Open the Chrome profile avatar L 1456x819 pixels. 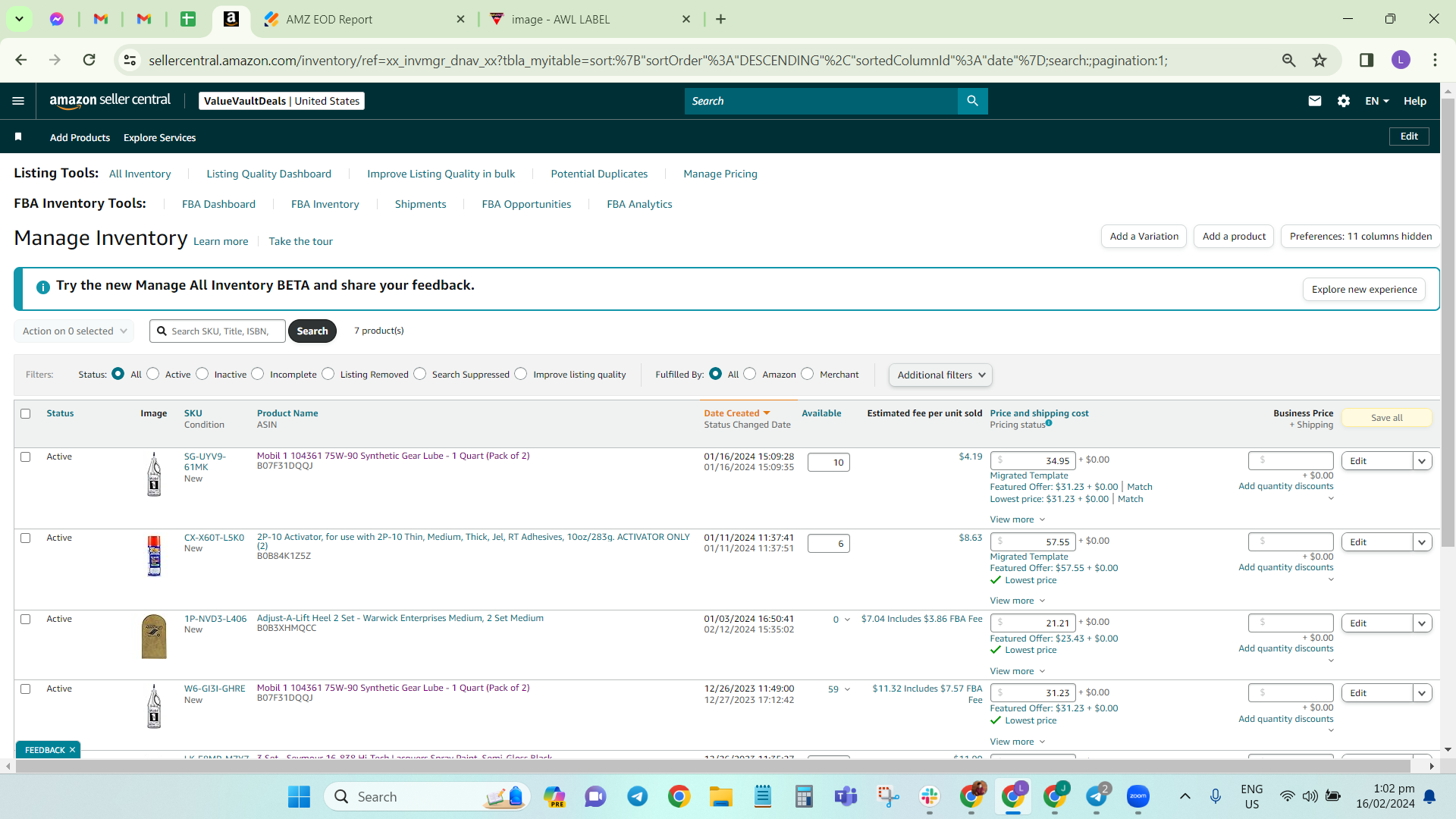[x=1401, y=60]
